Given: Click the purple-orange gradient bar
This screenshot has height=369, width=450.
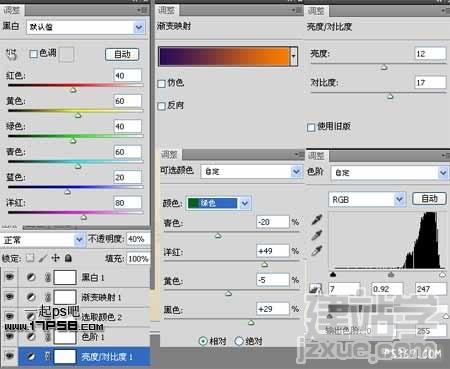Looking at the screenshot, I should 224,56.
